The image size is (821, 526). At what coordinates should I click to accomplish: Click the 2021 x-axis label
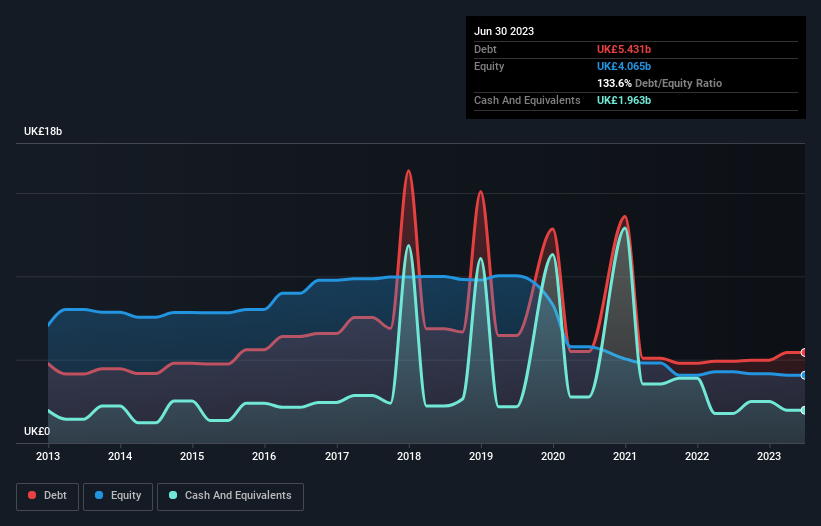pos(625,456)
